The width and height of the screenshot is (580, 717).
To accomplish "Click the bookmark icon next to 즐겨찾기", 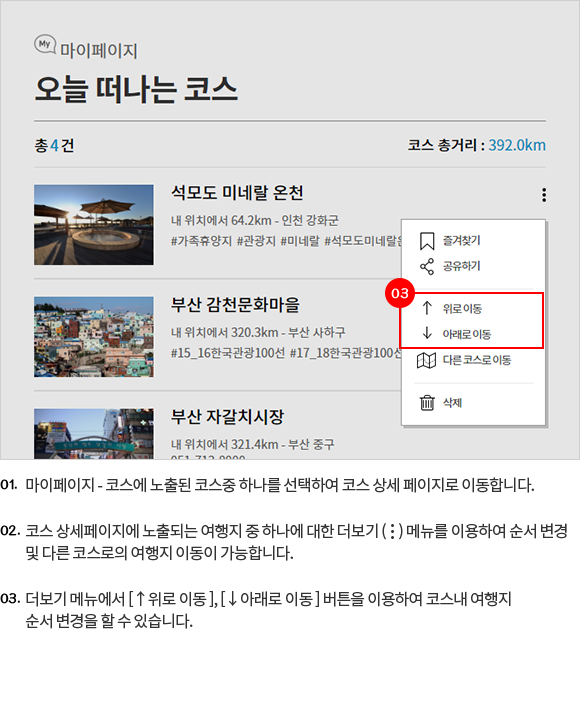I will (427, 241).
